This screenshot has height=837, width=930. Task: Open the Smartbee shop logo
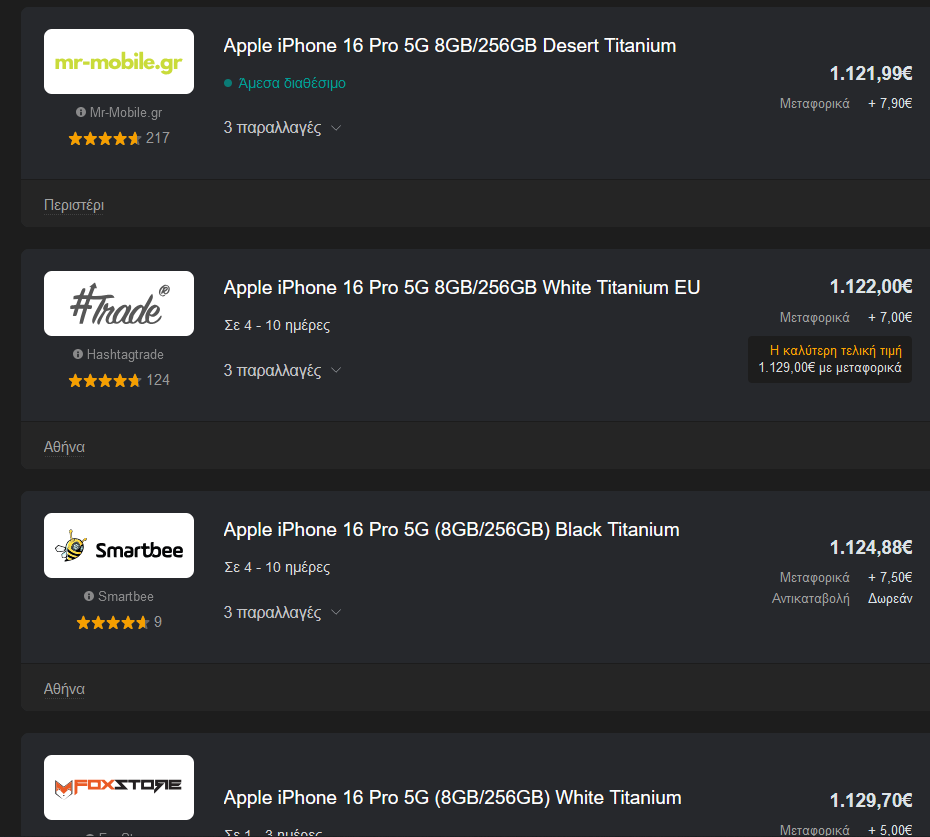119,546
